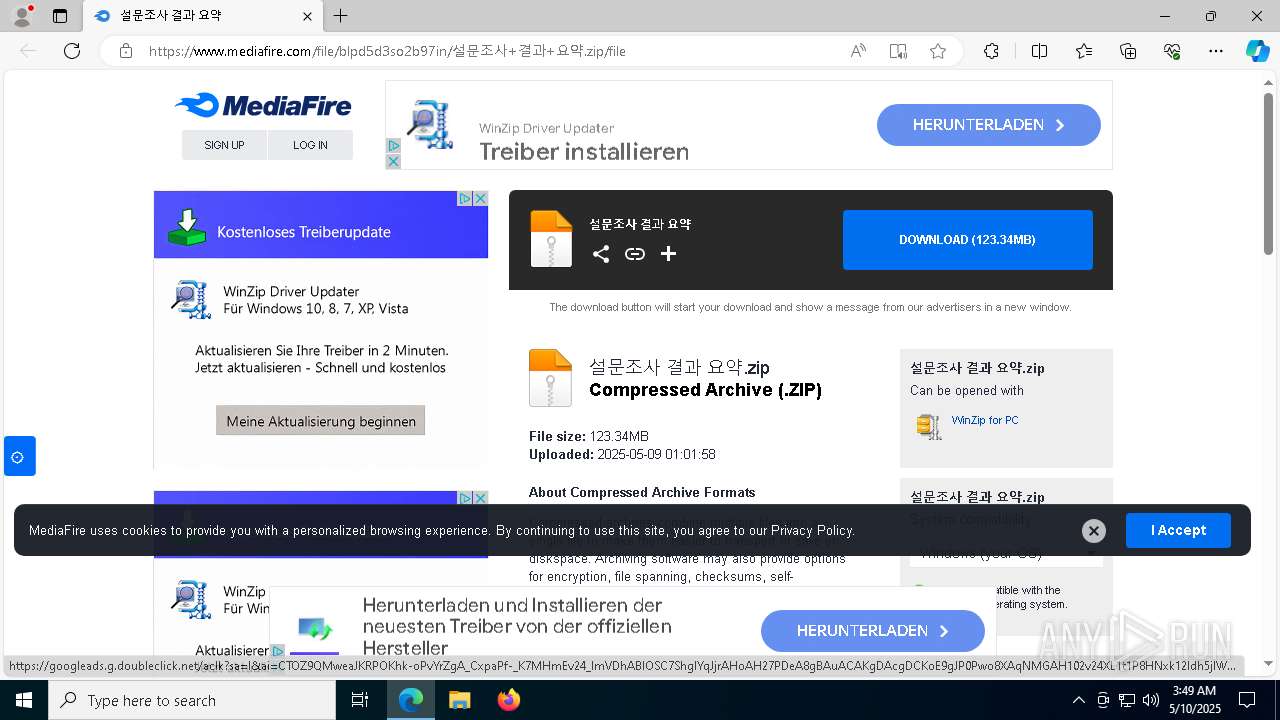
Task: Launch Copilot sidebar icon
Action: (x=1257, y=51)
